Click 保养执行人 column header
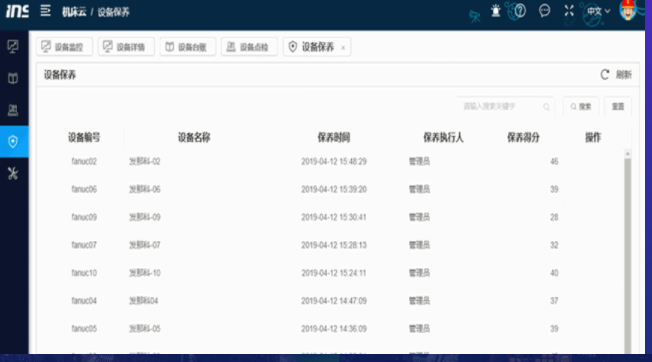 [x=443, y=138]
